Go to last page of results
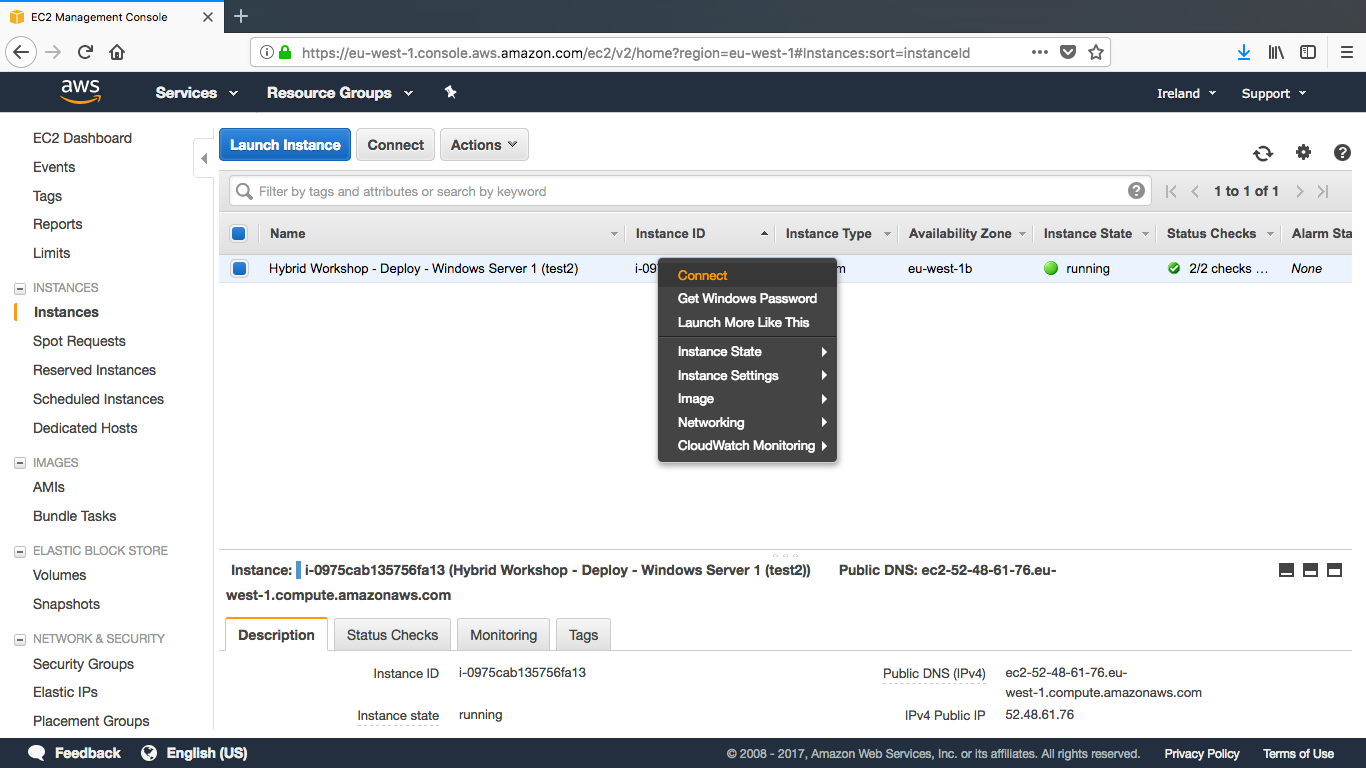 (1323, 191)
